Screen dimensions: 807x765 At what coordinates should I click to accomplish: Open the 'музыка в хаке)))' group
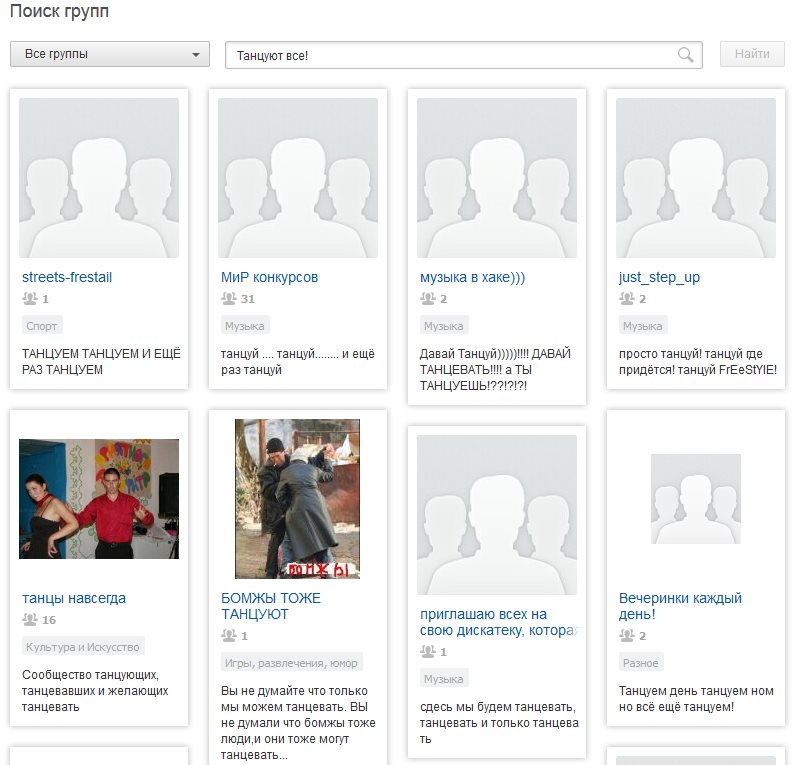(x=472, y=277)
